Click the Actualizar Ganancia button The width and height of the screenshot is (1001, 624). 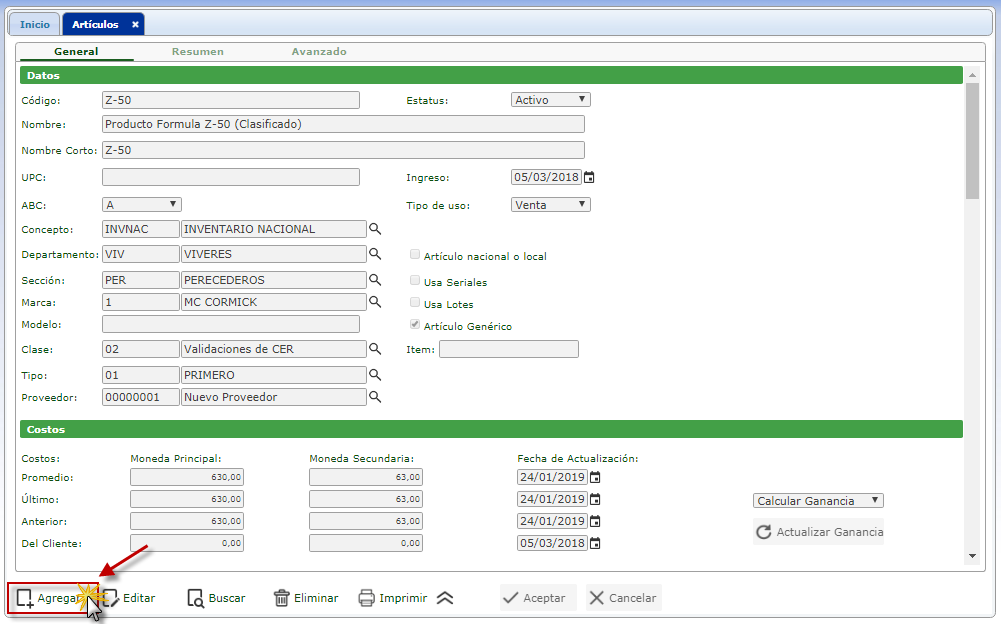[x=819, y=532]
